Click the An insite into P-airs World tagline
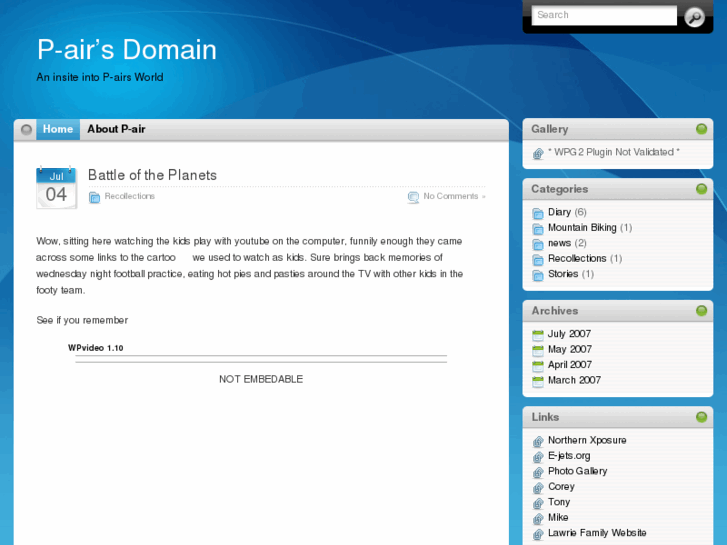 100,77
